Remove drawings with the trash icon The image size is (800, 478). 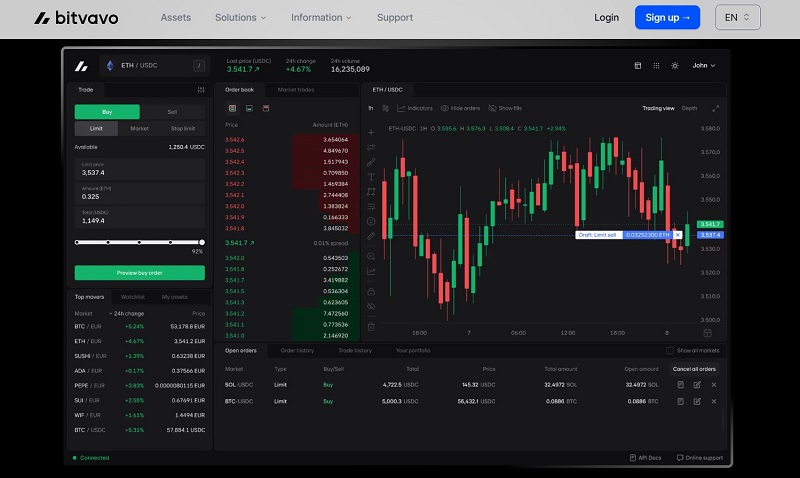click(371, 326)
